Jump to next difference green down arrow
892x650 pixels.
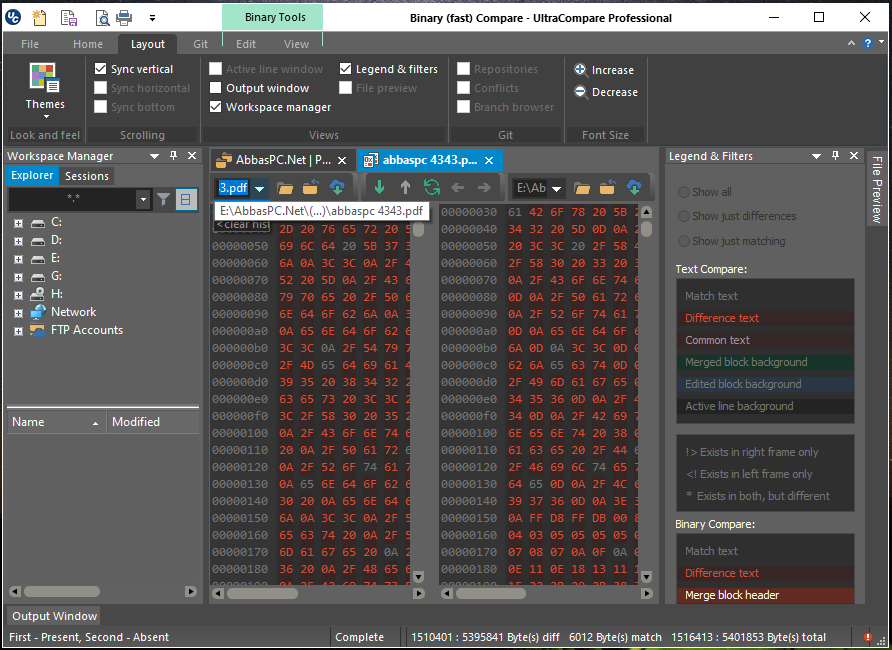point(379,187)
